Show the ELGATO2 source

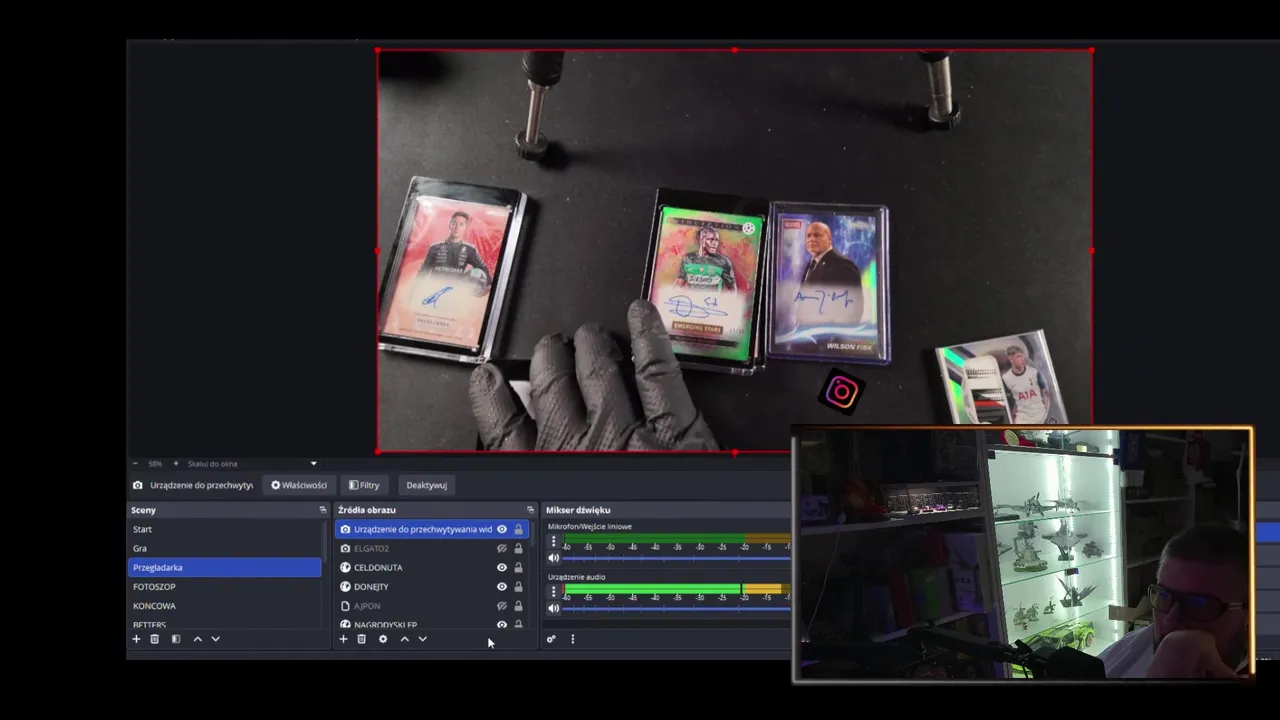502,548
